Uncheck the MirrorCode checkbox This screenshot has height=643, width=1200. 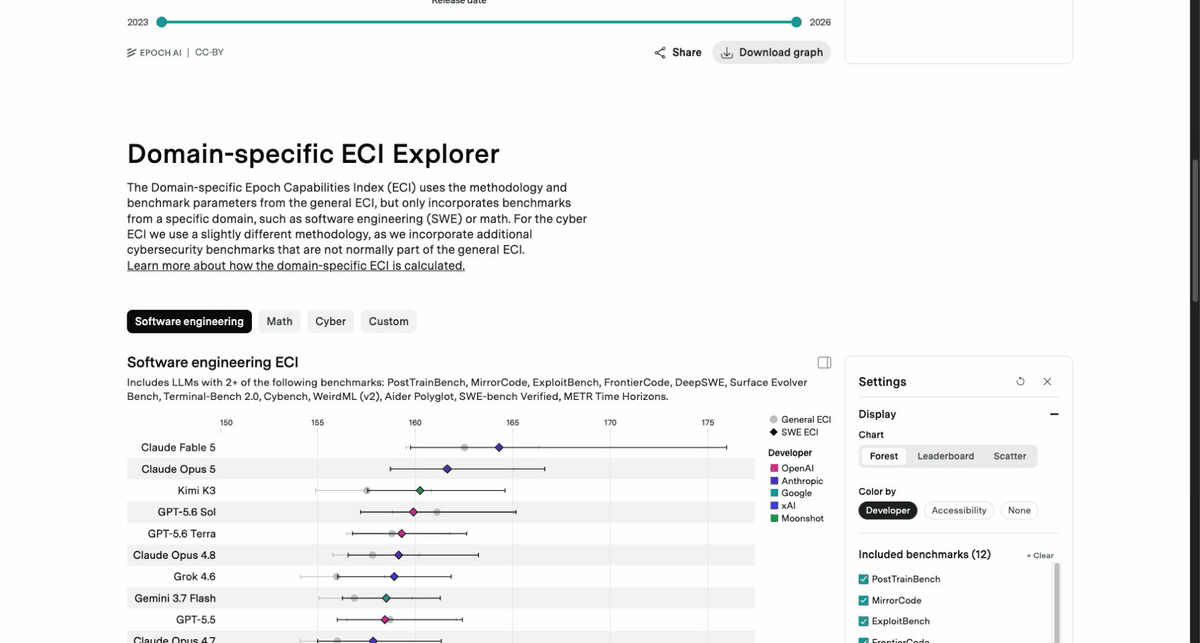coord(864,600)
